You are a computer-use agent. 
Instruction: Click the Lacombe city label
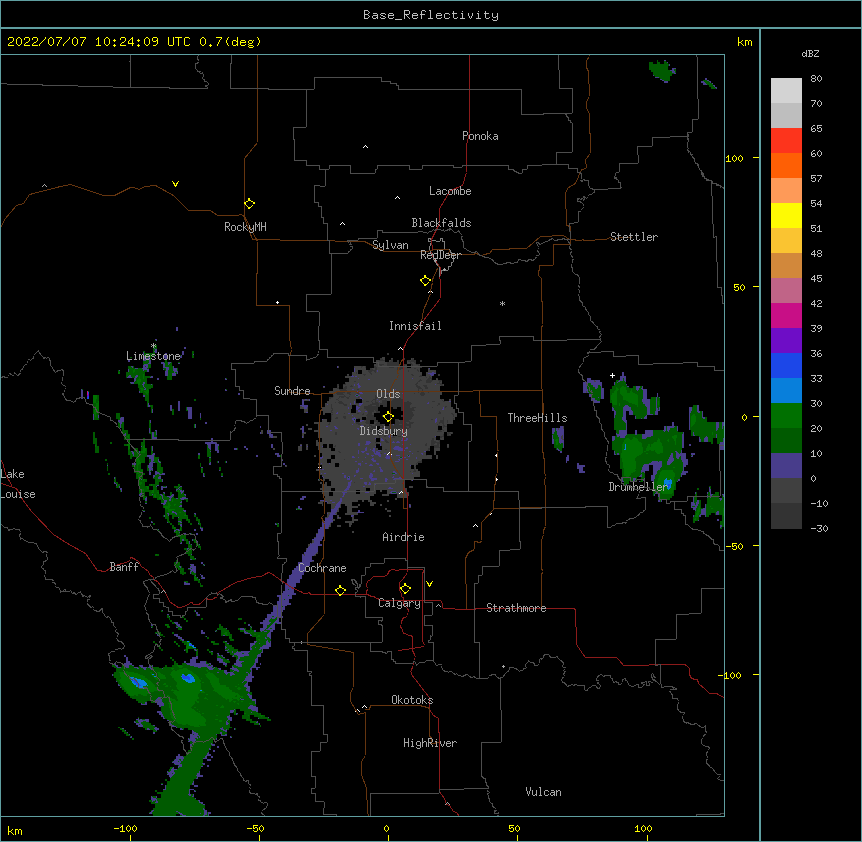[x=450, y=191]
